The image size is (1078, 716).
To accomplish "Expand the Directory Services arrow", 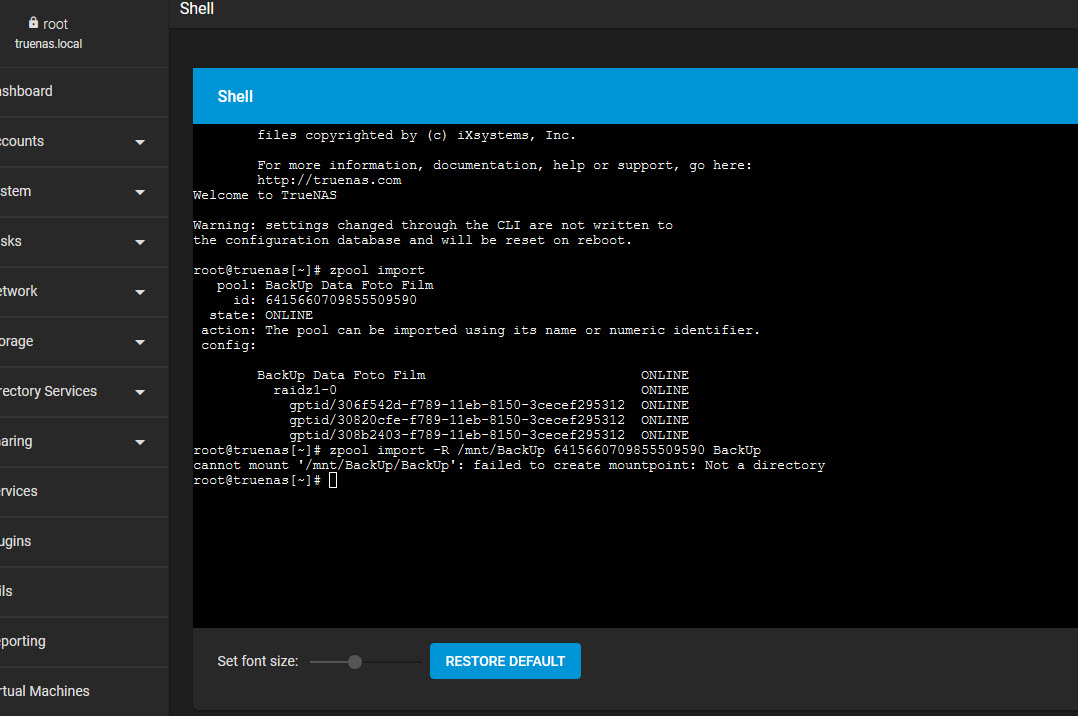I will [140, 393].
